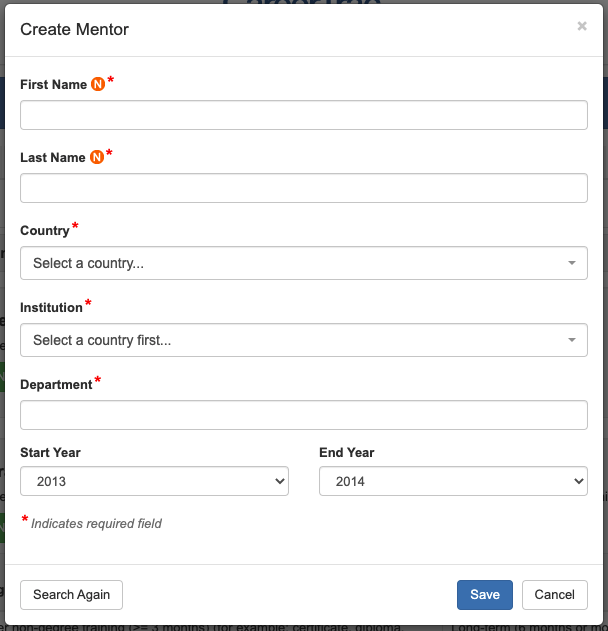Click the orange N icon beside First Name

point(98,85)
